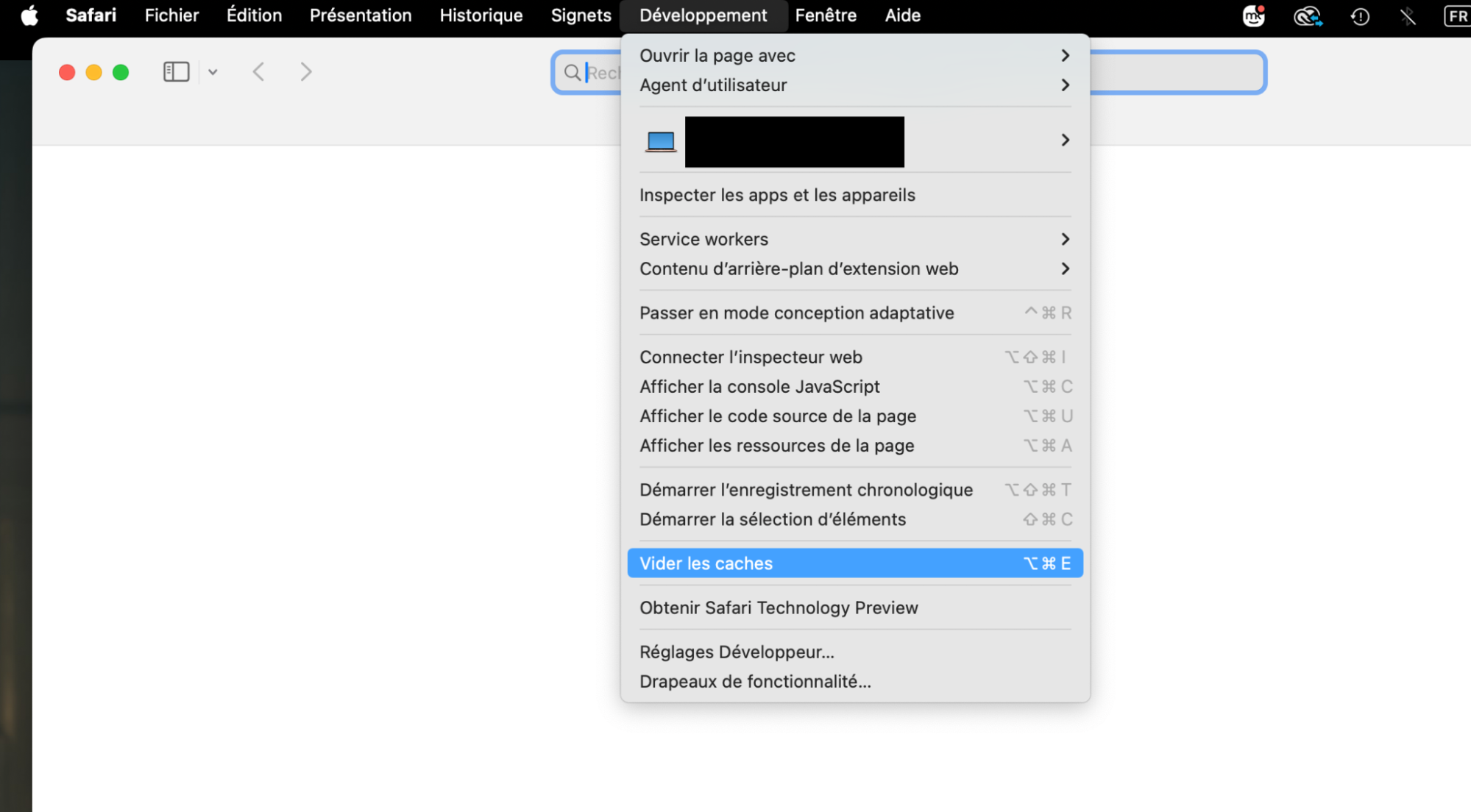
Task: Expand Agent d'utilisateur submenu
Action: (855, 85)
